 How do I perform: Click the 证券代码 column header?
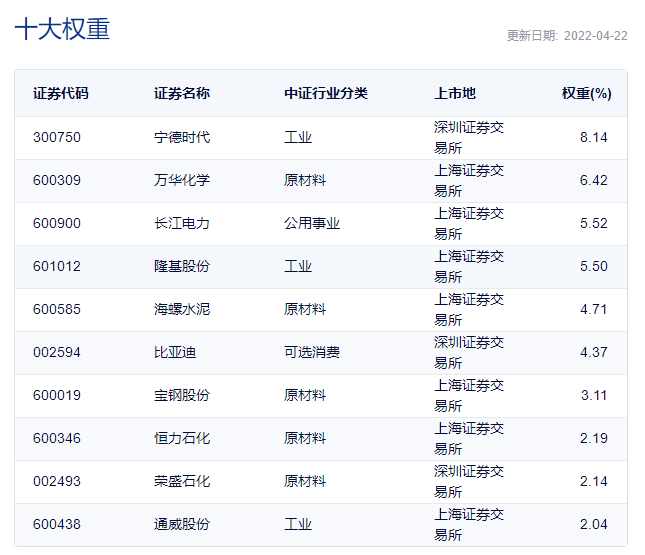point(60,93)
